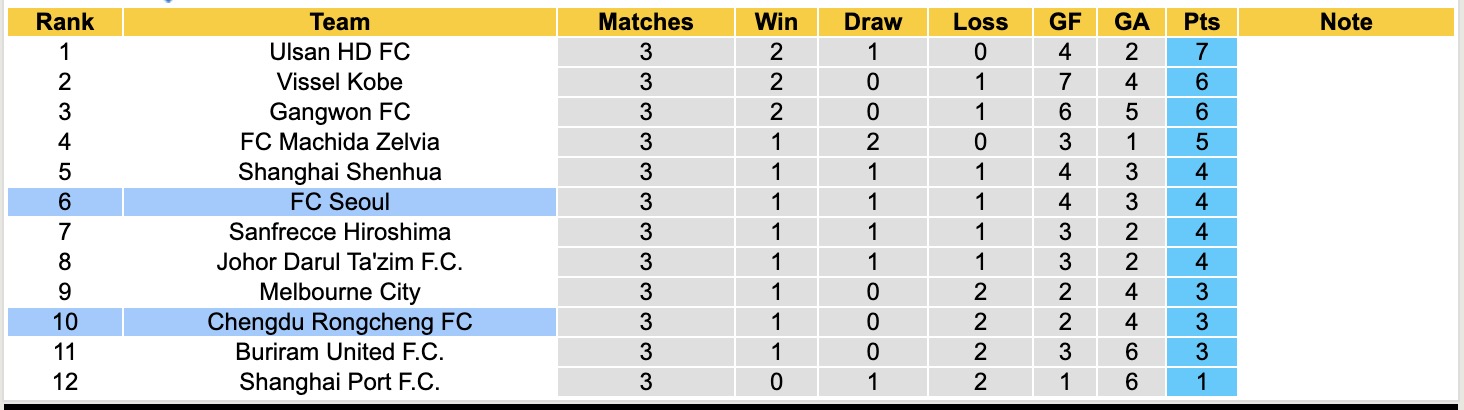
Task: Select Shanghai Port F.C. in the table
Action: tap(339, 382)
